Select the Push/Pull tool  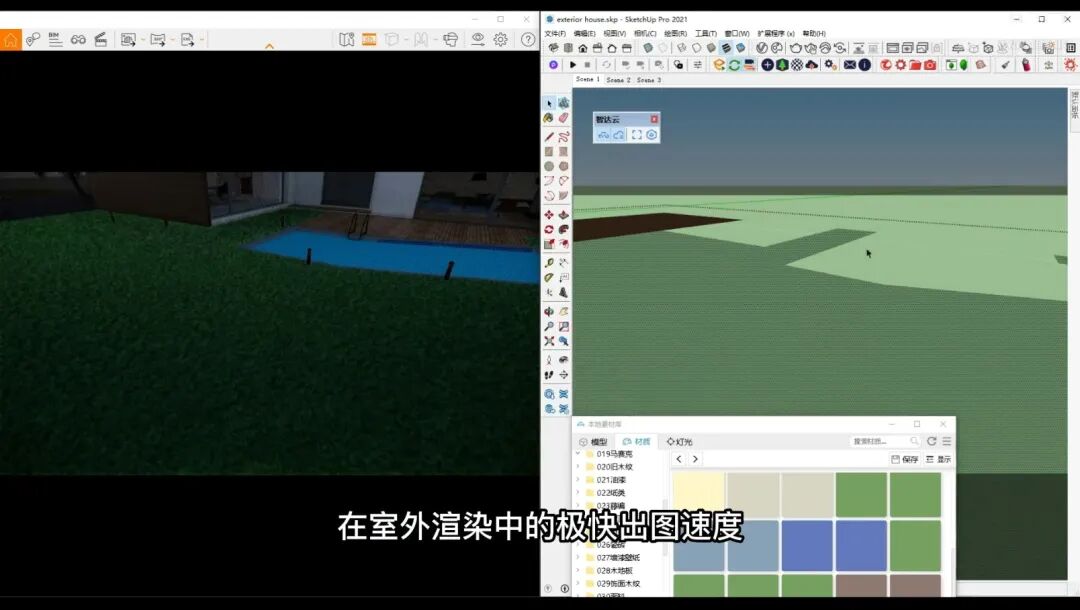pos(563,215)
